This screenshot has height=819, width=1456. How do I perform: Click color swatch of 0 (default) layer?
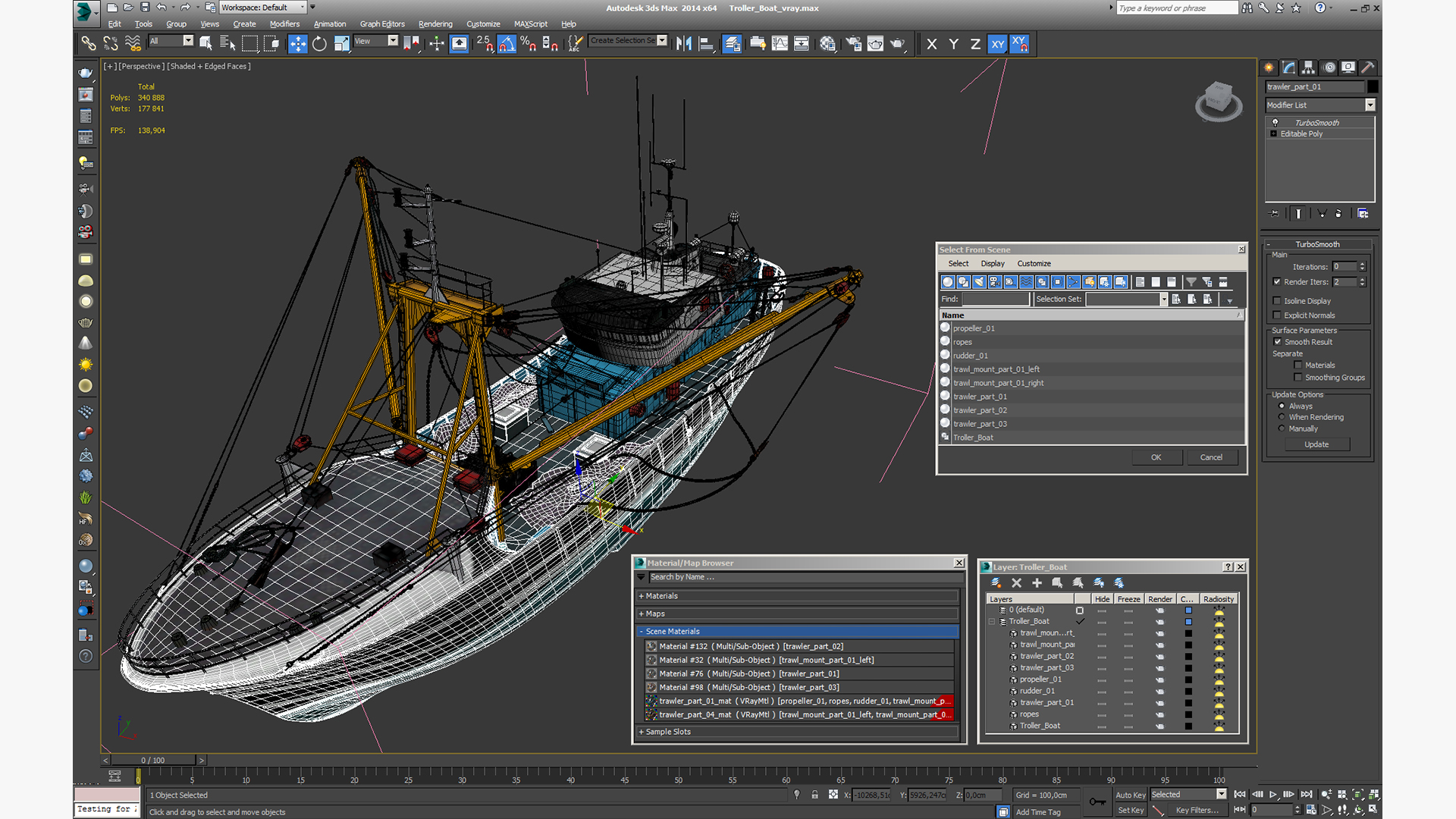point(1188,610)
